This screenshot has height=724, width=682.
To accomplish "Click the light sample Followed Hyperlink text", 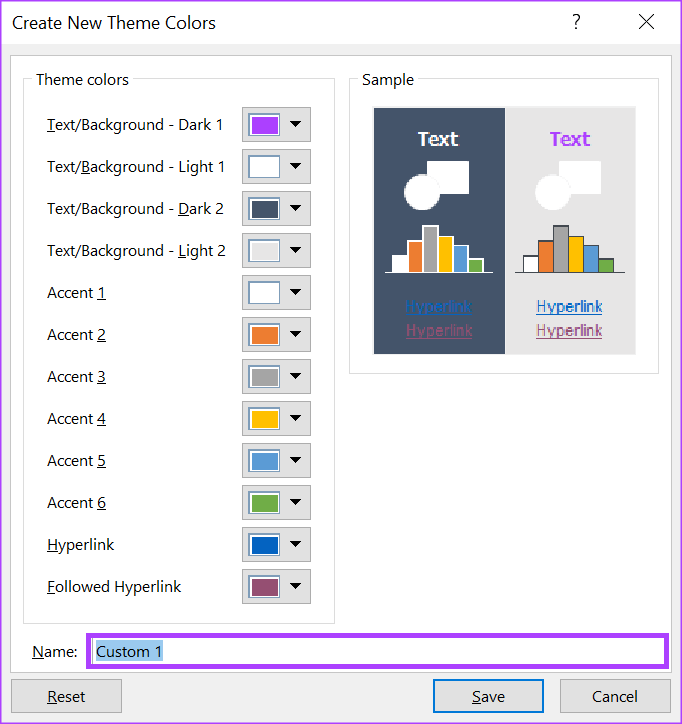I will (x=569, y=330).
